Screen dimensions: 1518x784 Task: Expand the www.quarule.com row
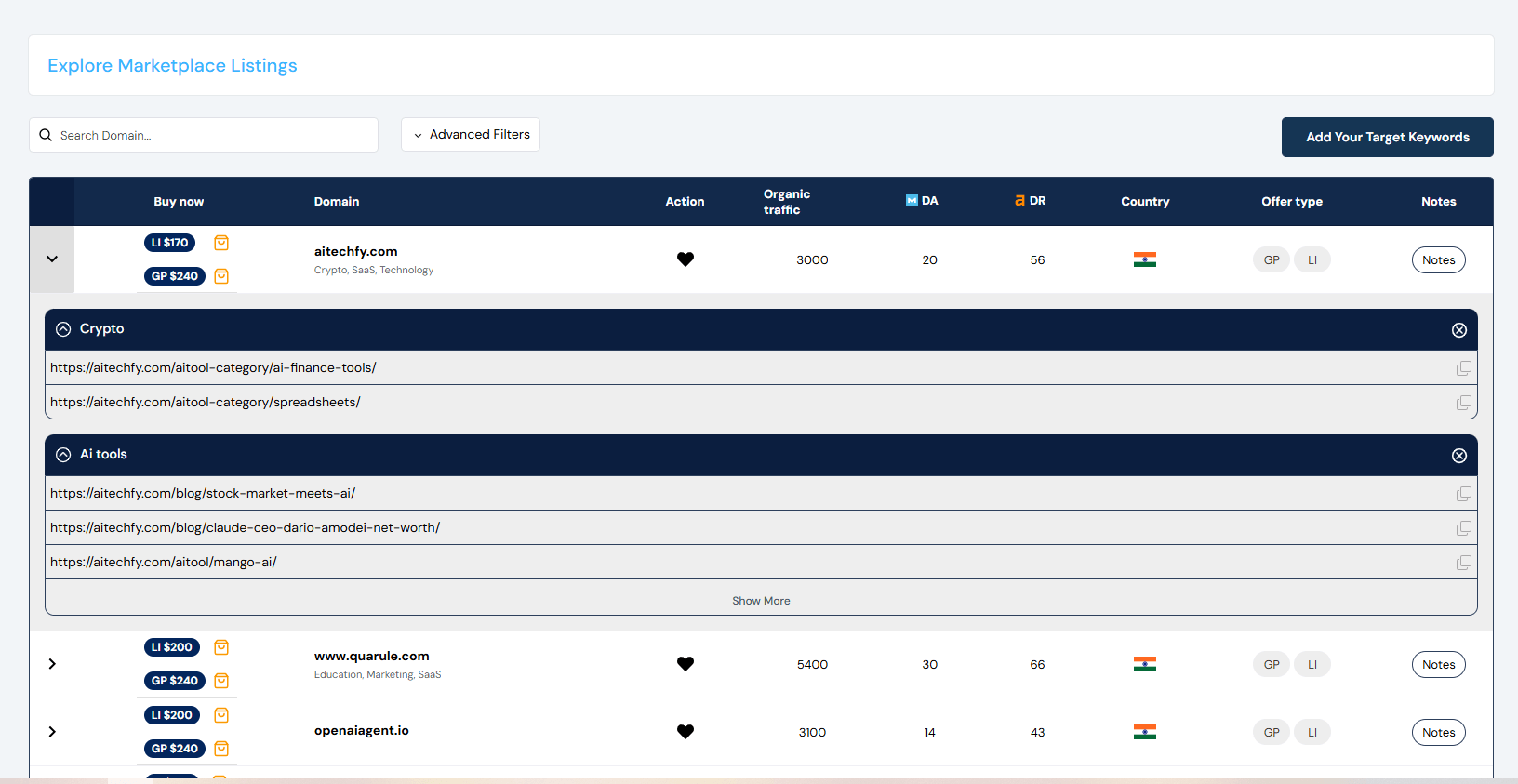(52, 664)
